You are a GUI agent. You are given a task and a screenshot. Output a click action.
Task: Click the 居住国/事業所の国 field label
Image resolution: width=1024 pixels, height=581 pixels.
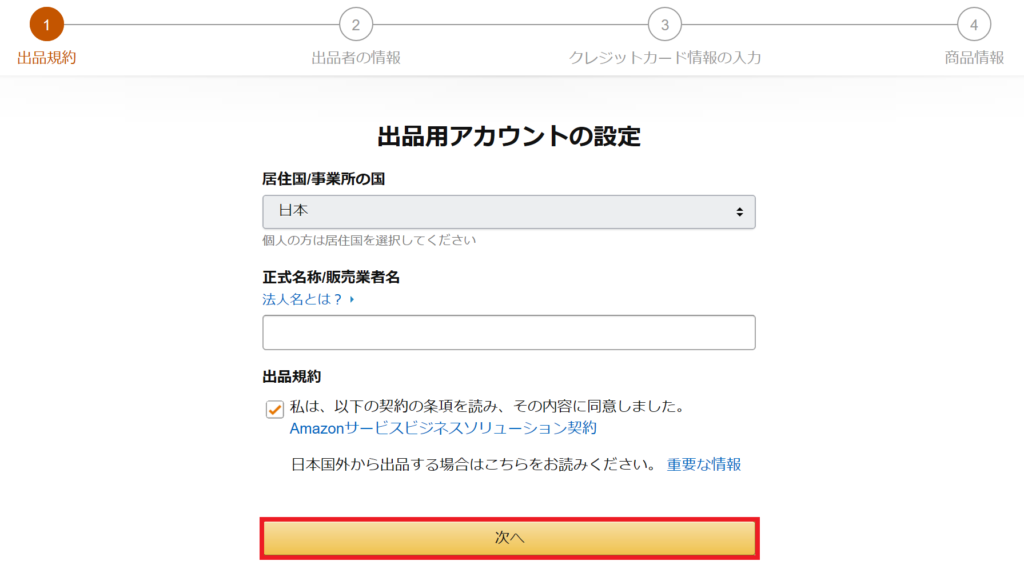[323, 179]
